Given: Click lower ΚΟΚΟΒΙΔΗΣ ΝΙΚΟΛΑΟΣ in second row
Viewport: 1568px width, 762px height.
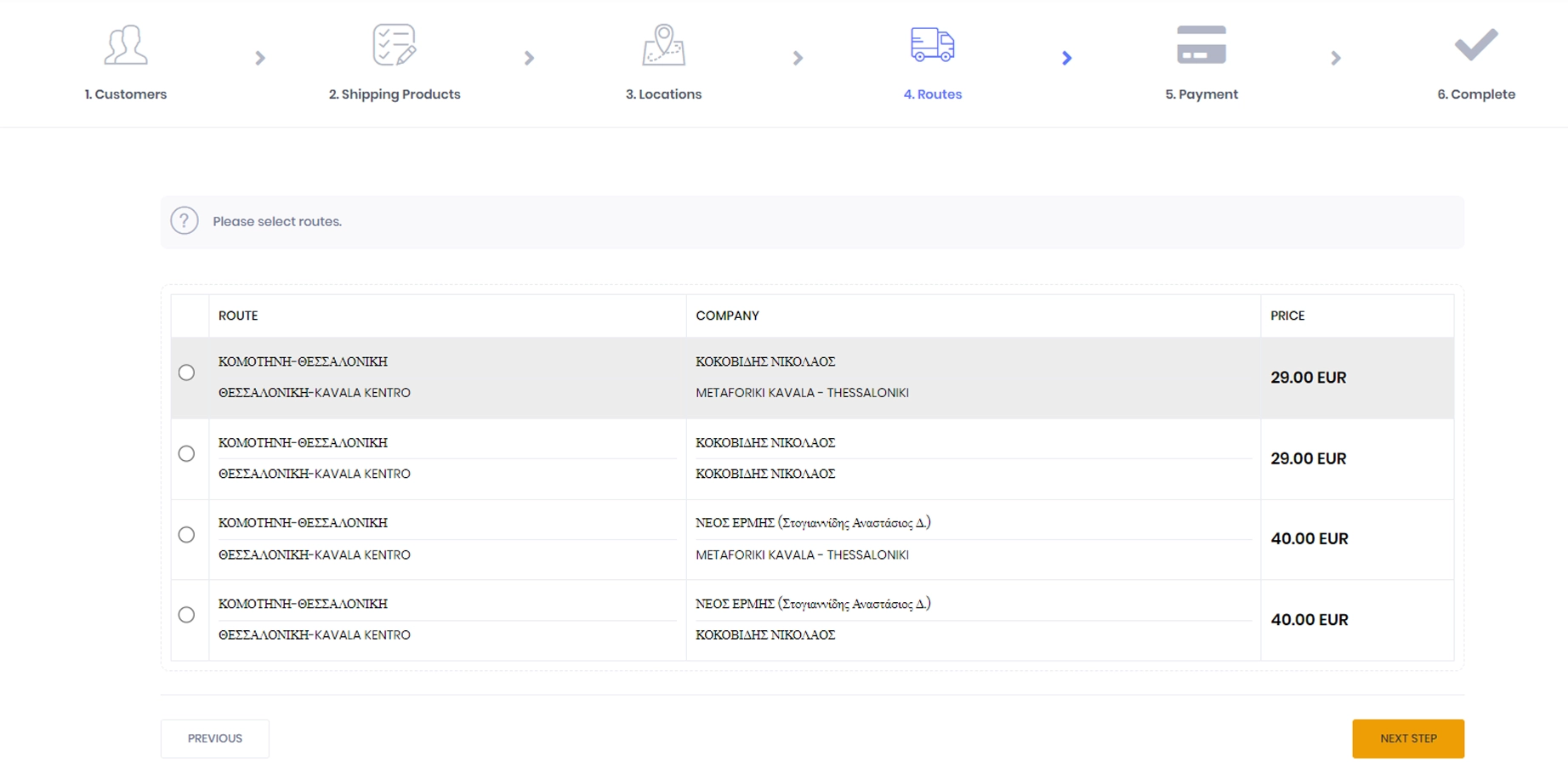Looking at the screenshot, I should pyautogui.click(x=765, y=474).
